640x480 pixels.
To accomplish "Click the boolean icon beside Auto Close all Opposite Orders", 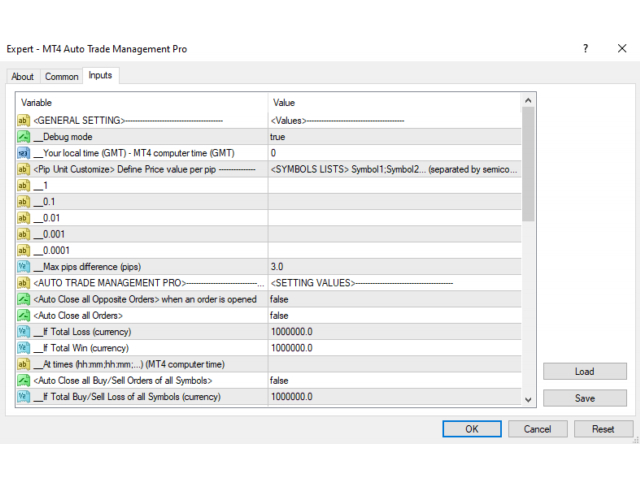I will tap(23, 299).
